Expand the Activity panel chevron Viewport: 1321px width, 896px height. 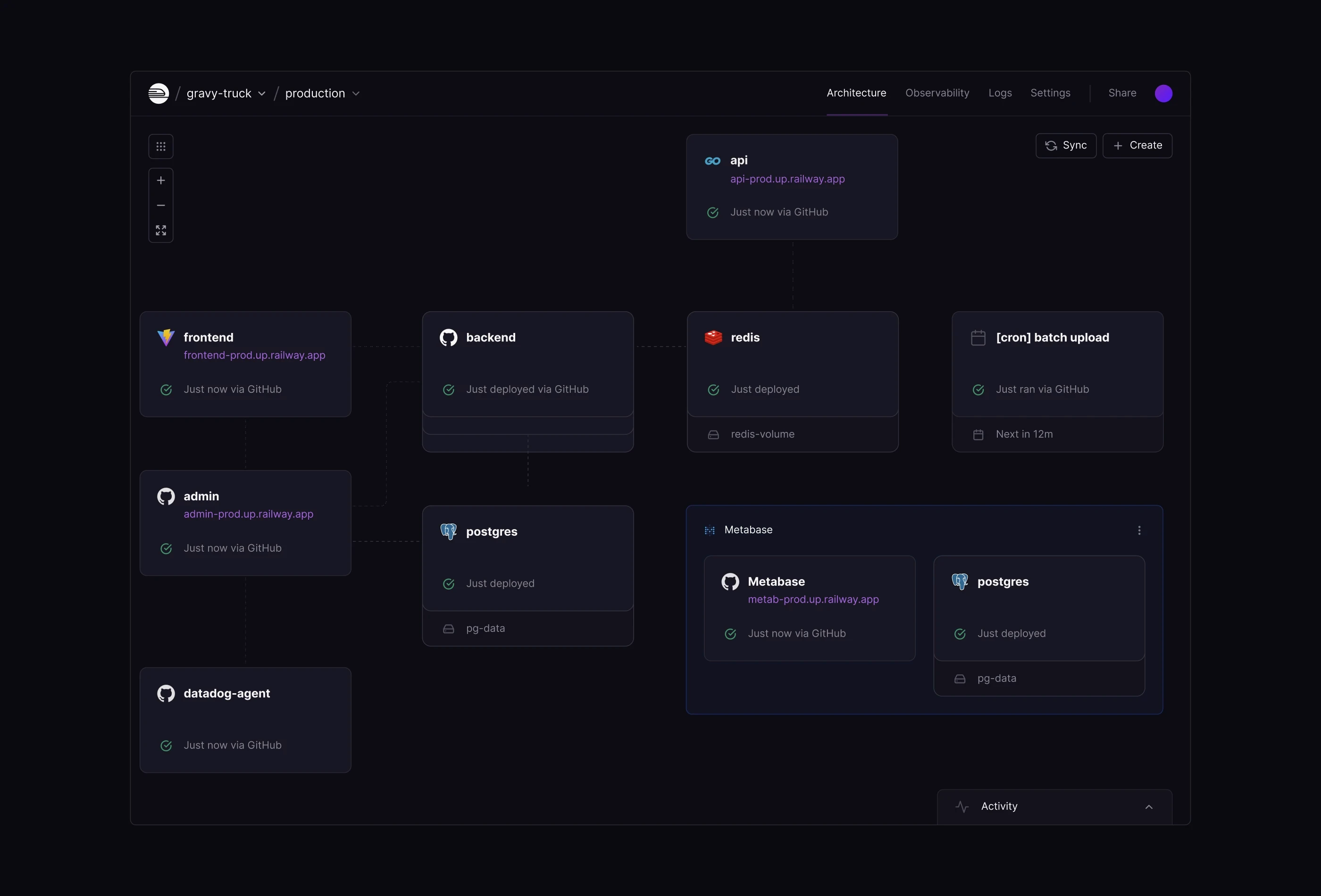[x=1149, y=807]
